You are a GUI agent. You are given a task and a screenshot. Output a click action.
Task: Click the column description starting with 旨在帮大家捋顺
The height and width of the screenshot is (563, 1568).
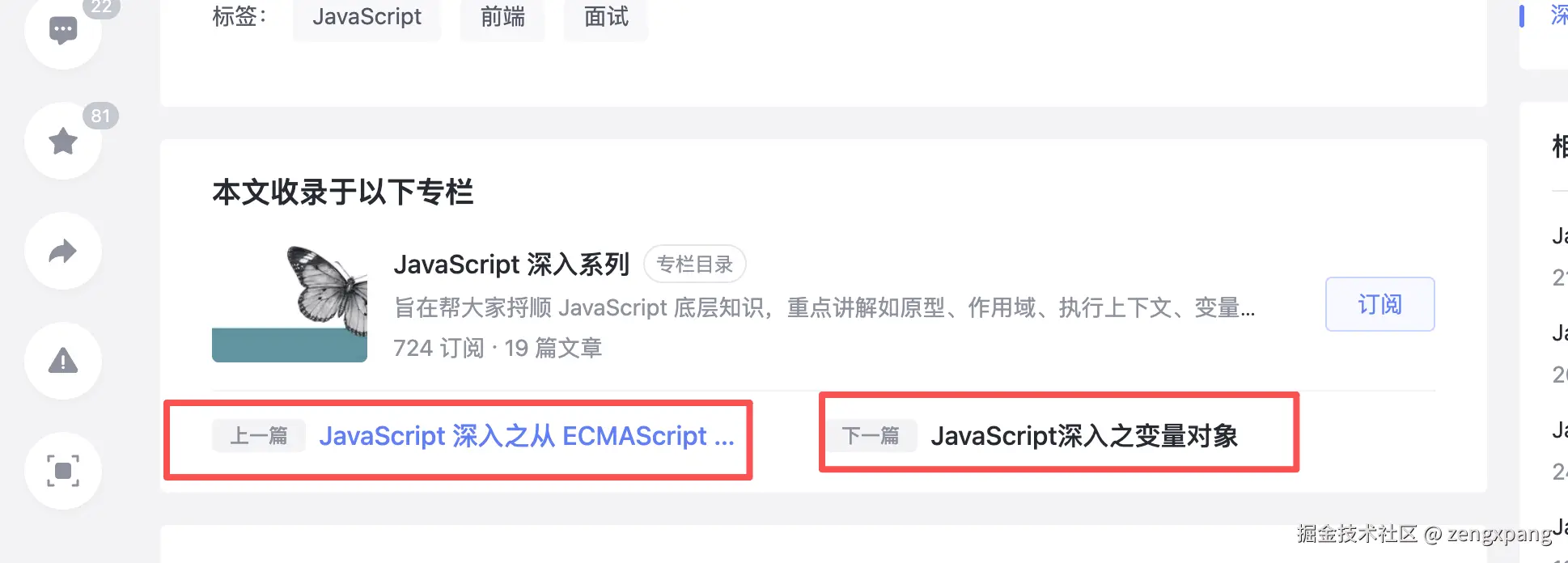[x=824, y=308]
